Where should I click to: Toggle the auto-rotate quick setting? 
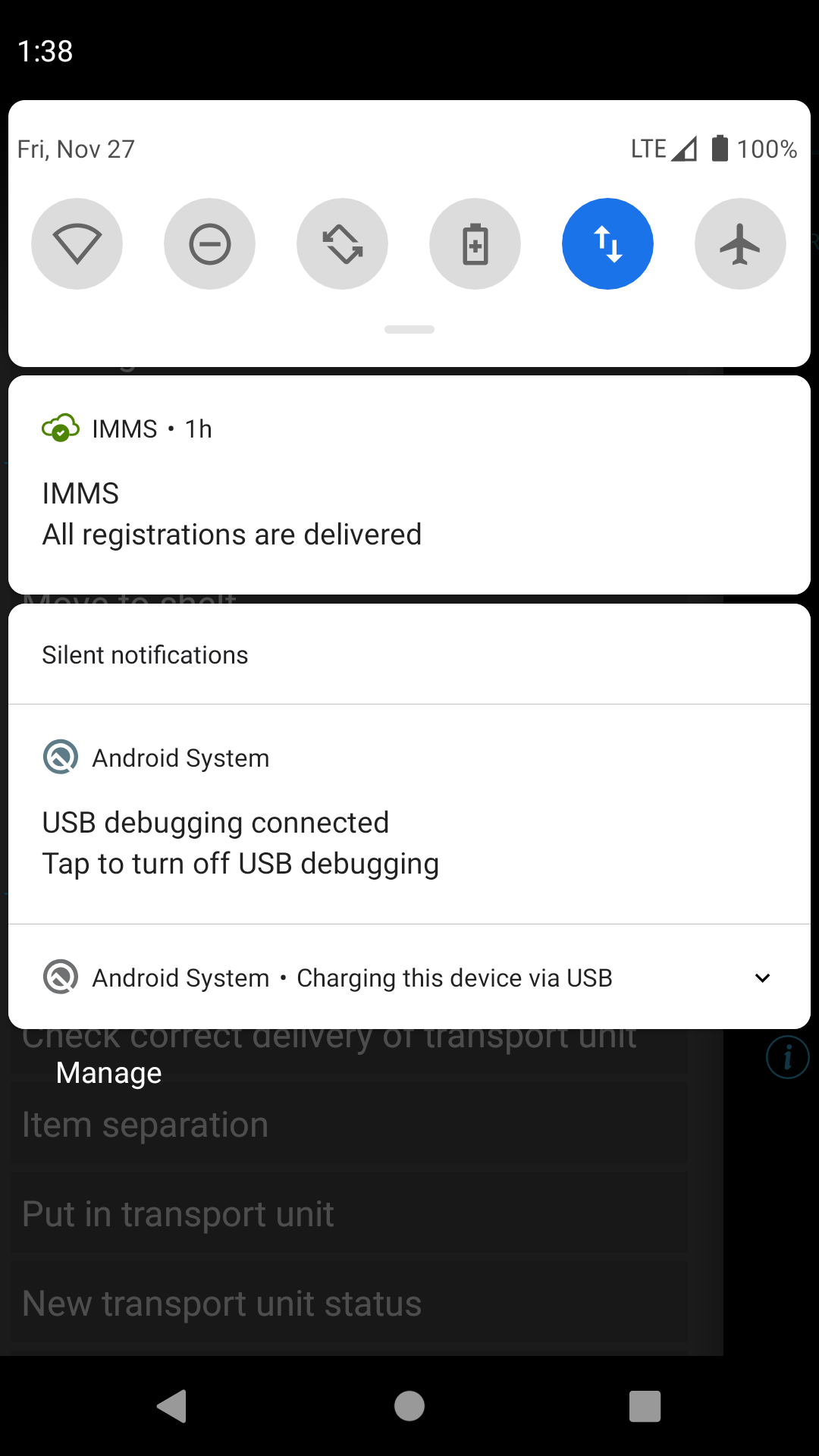342,244
